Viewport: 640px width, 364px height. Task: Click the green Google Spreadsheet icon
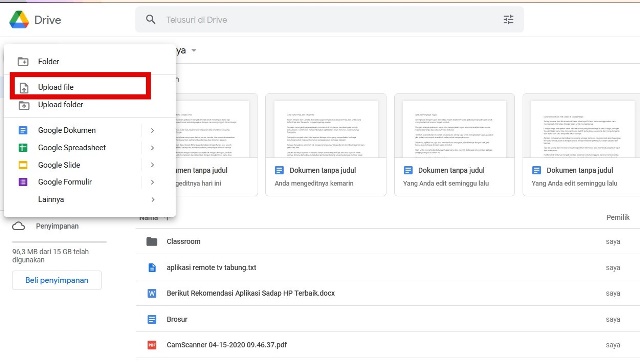(x=23, y=148)
